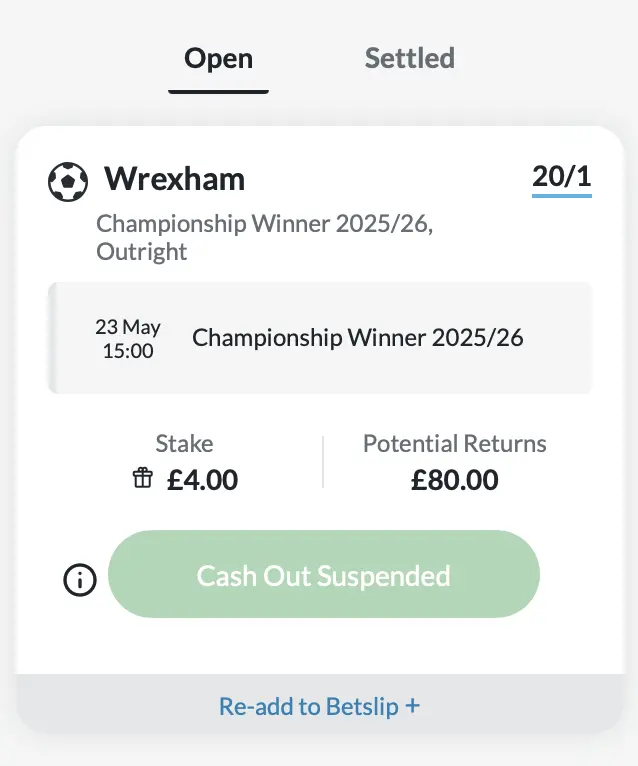Viewport: 638px width, 766px height.
Task: Click the football icon beside Wrexham
Action: pos(68,181)
